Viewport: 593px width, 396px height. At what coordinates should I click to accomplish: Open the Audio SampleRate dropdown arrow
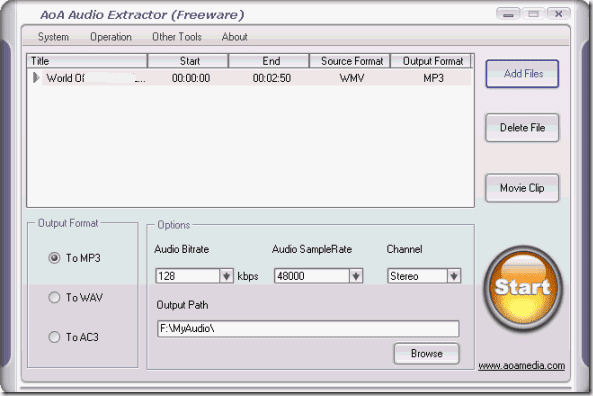tap(355, 276)
